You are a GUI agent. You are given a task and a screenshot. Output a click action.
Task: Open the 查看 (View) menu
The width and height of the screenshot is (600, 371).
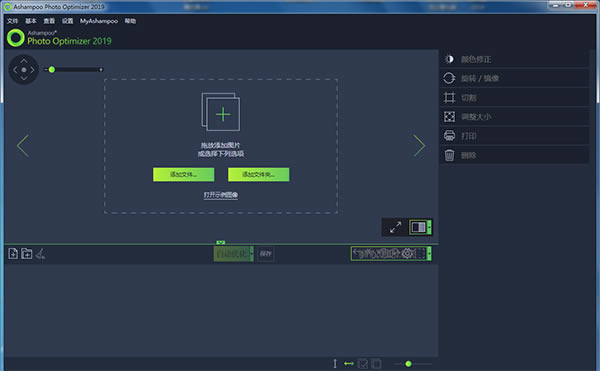tap(49, 21)
